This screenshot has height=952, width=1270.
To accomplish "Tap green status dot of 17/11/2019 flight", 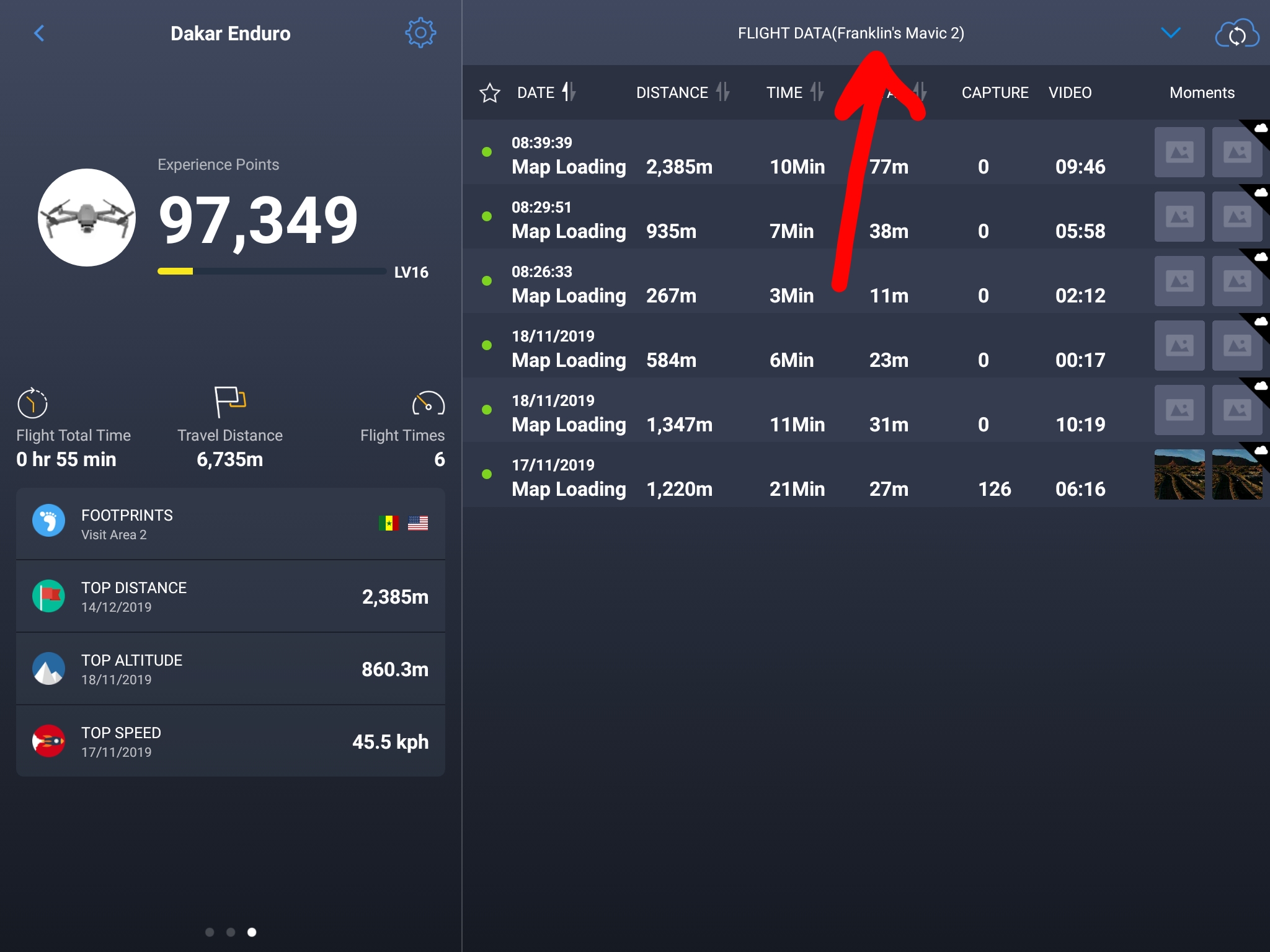I will (487, 474).
